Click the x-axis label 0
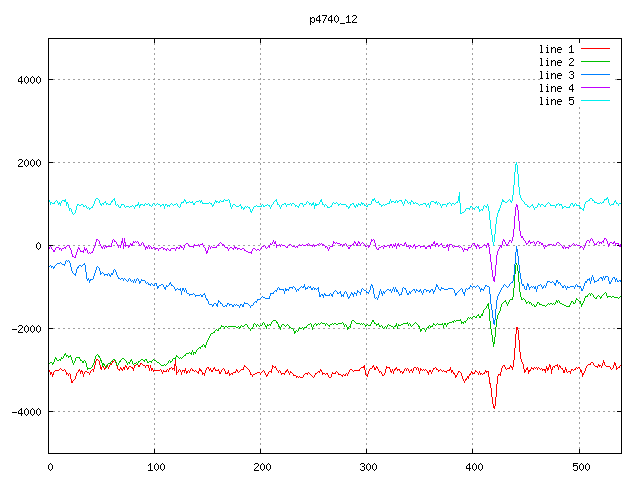This screenshot has width=640, height=480. (x=50, y=467)
